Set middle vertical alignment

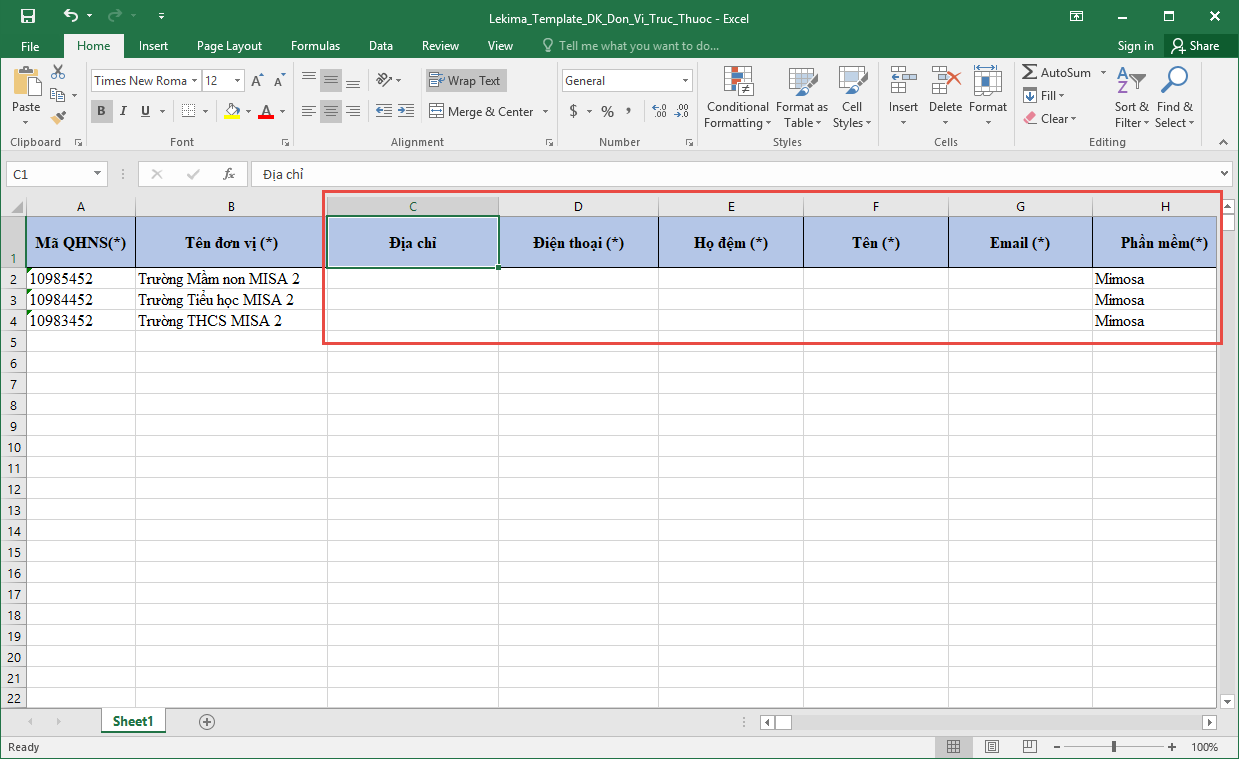tap(330, 80)
